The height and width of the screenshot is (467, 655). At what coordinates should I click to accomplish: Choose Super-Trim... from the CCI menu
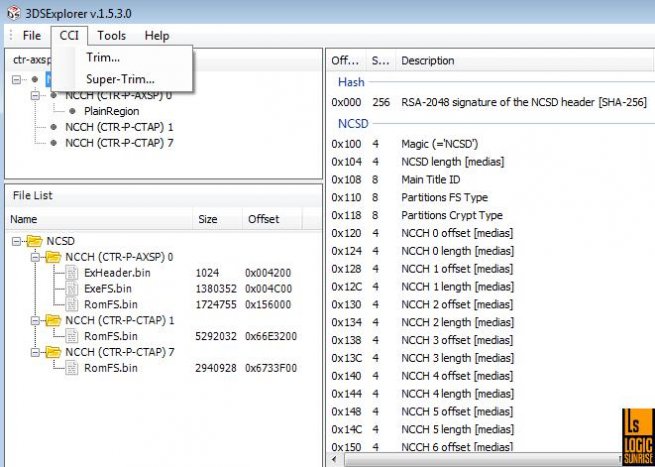pos(120,79)
